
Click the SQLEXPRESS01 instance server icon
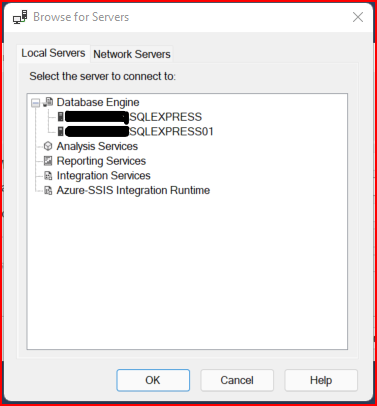tap(61, 131)
